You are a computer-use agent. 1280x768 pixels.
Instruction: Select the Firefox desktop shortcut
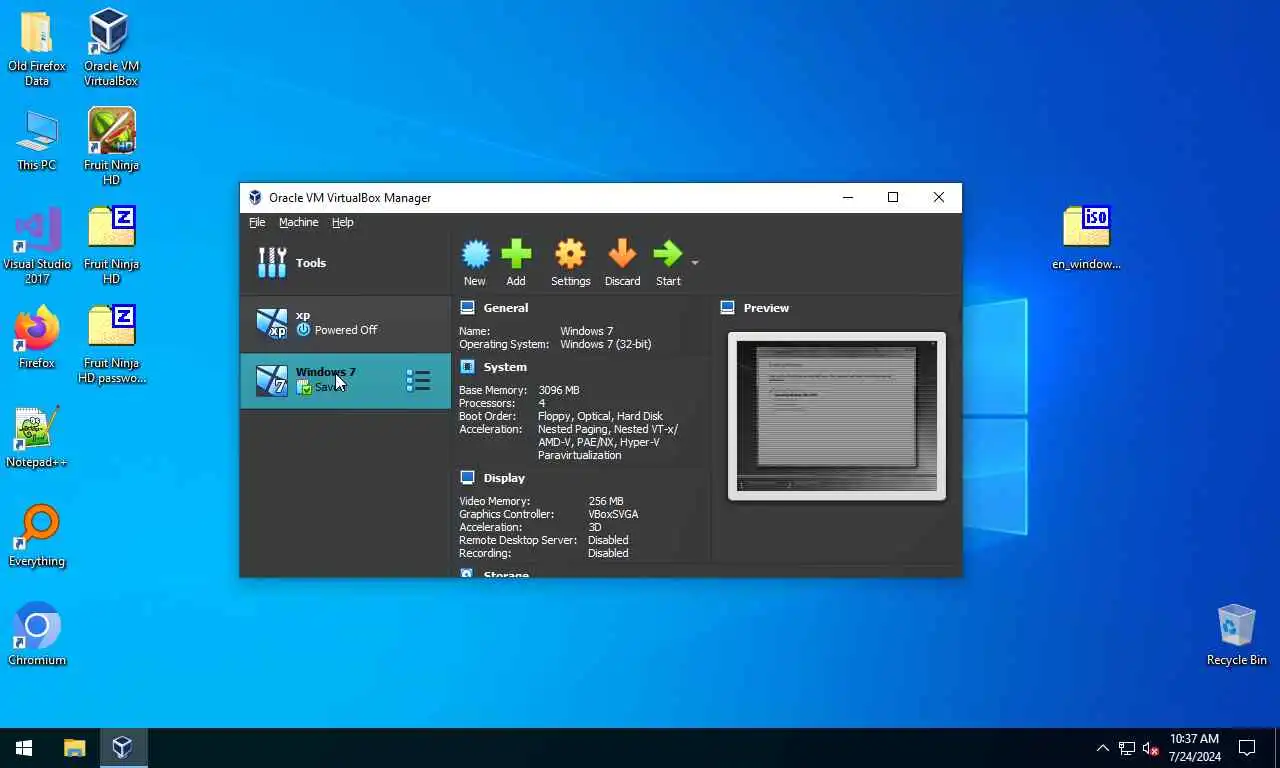pos(37,338)
